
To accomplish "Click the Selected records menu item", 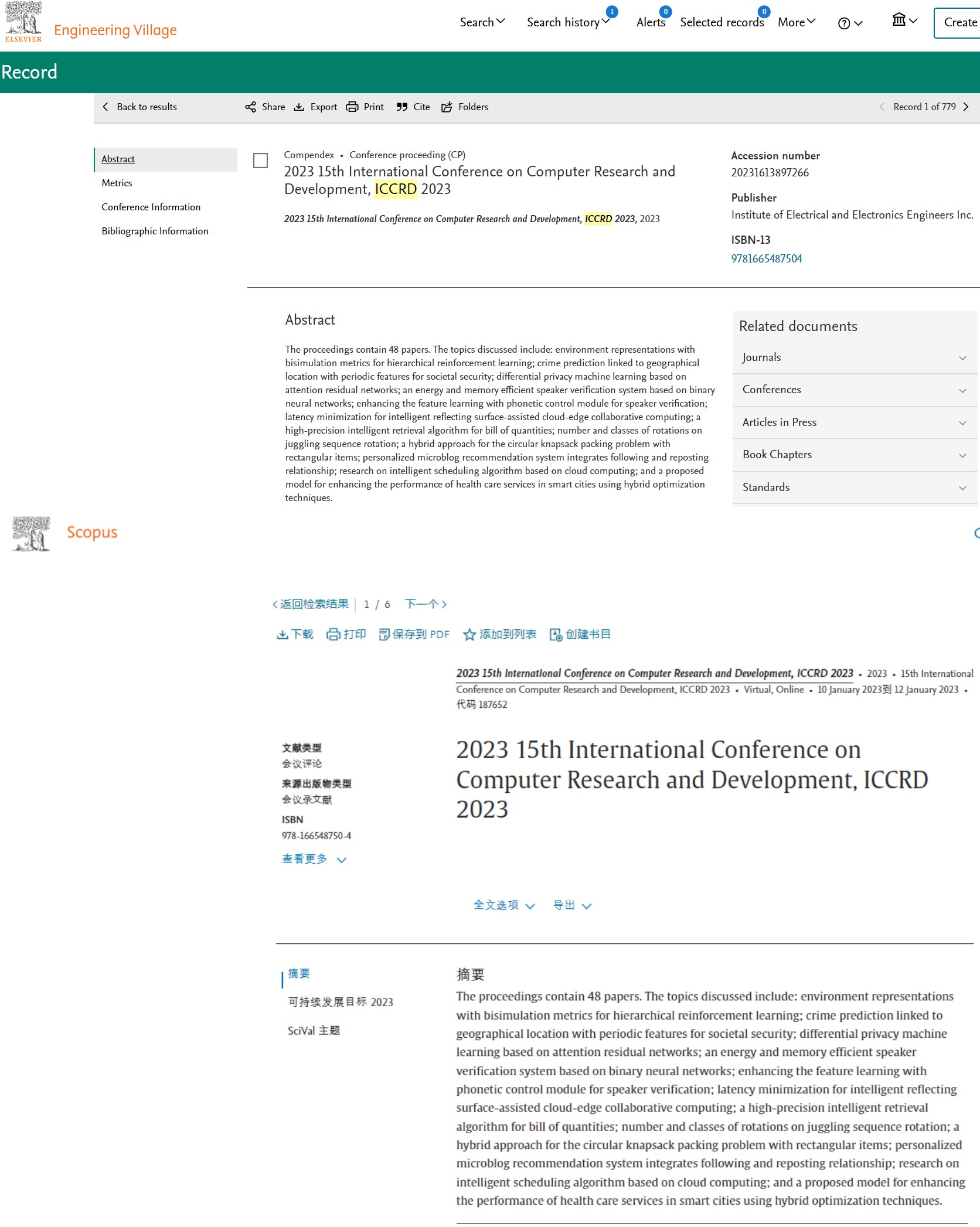I will tap(722, 23).
